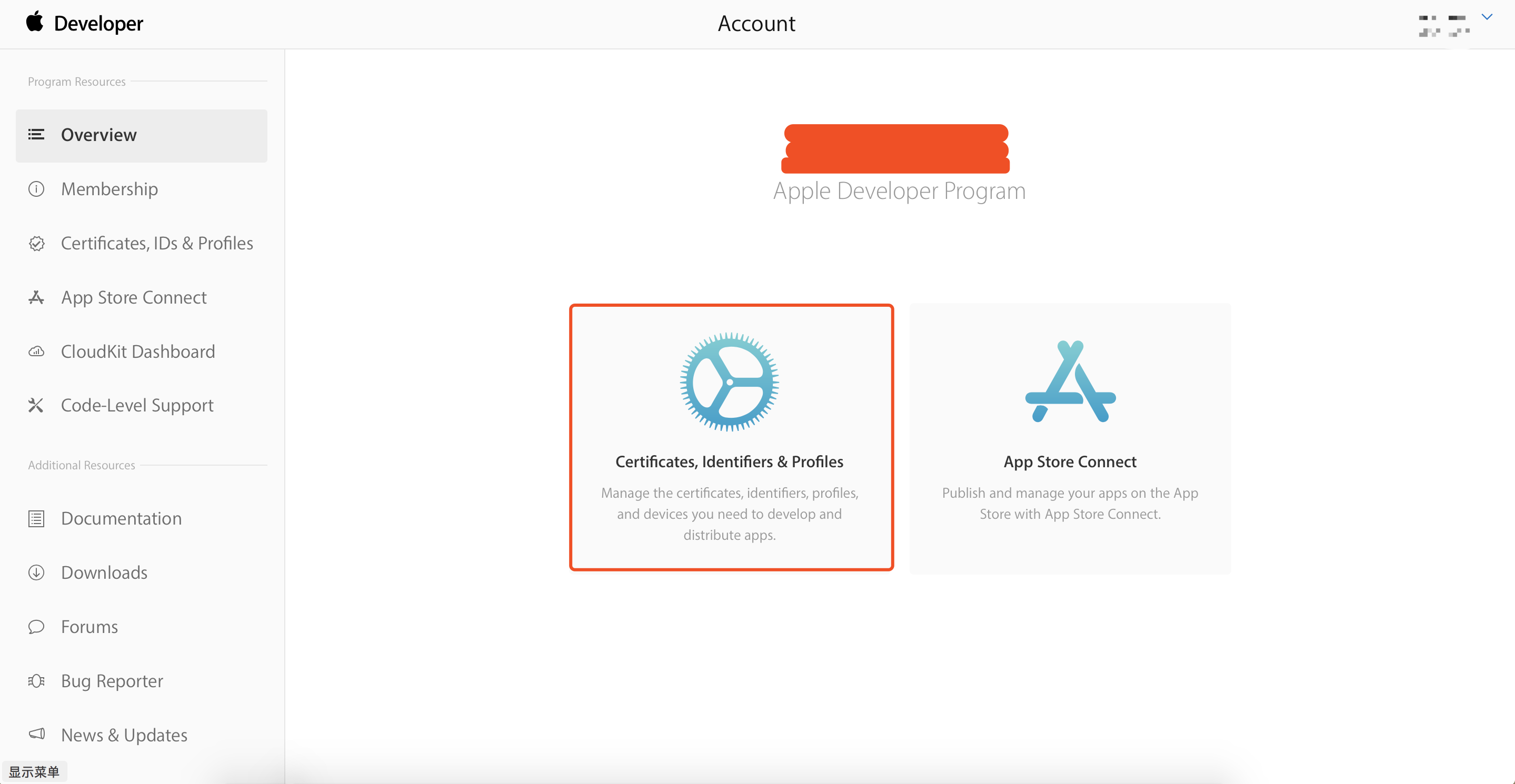Click the CloudKit Dashboard cloud icon
Image resolution: width=1515 pixels, height=784 pixels.
click(36, 351)
